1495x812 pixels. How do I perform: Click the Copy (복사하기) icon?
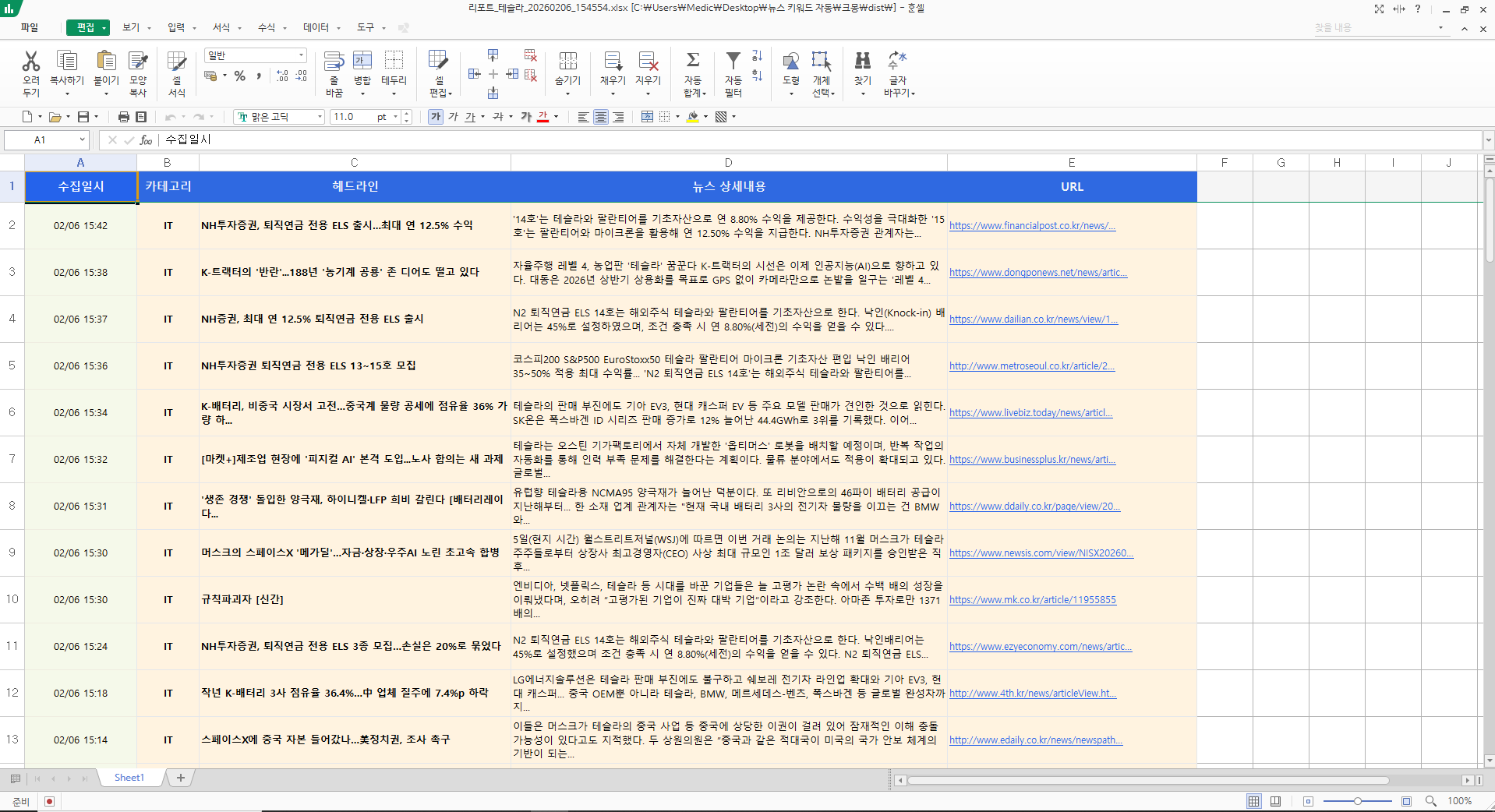tap(67, 61)
